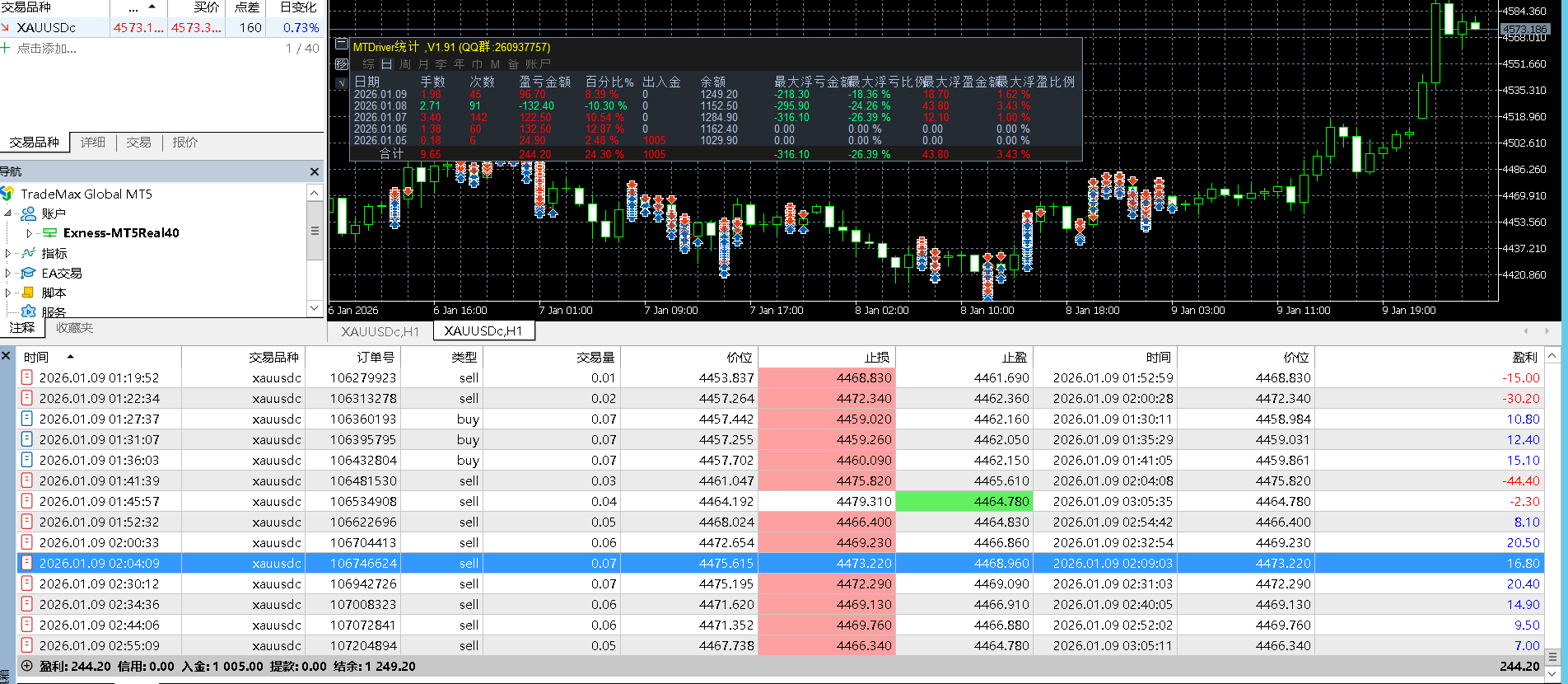Screen dimensions: 1568x684
Task: Click the 脚本 yellow script icon
Action: click(x=28, y=293)
